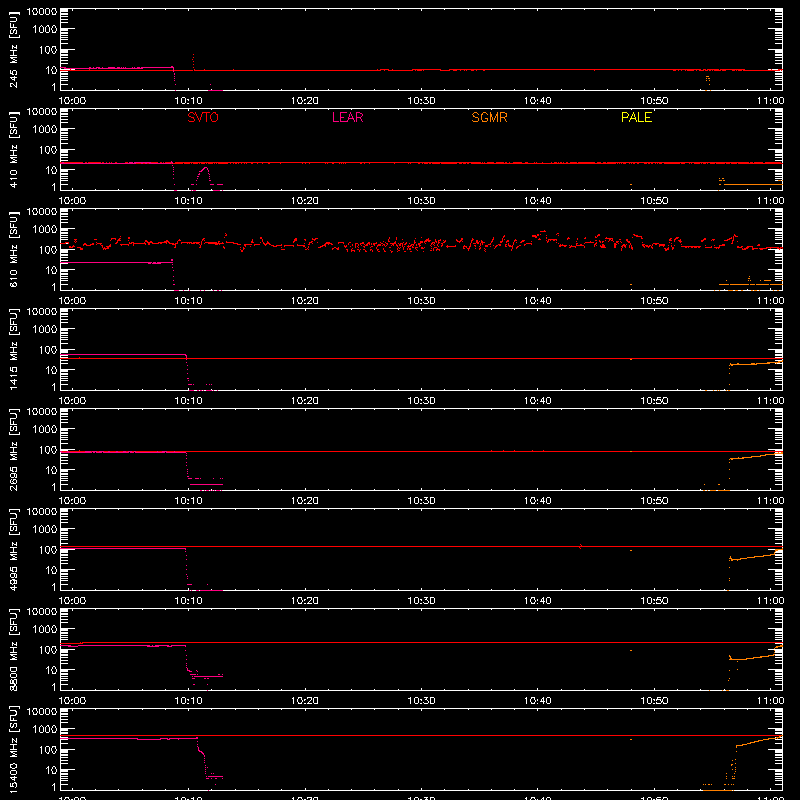Screen dimensions: 800x800
Task: Click the noisy red SVTO trace in 610 MHz plot
Action: point(421,243)
